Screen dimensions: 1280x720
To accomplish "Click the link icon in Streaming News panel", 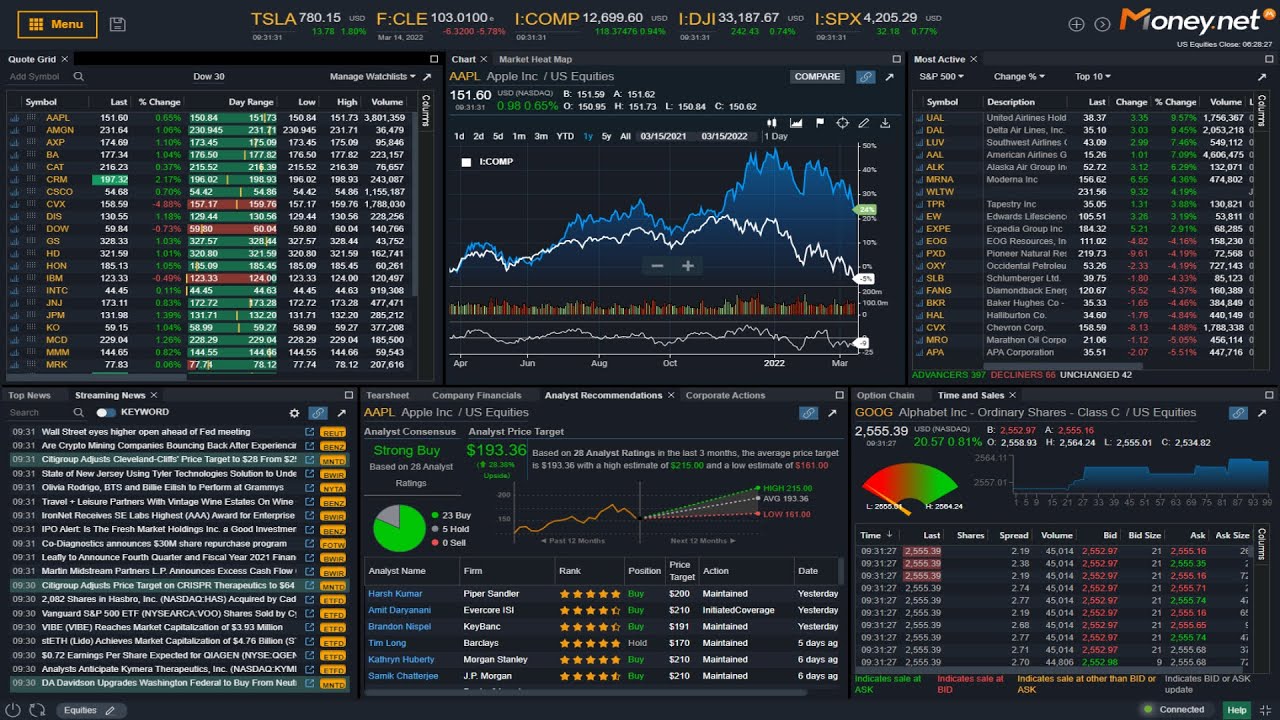I will 318,412.
